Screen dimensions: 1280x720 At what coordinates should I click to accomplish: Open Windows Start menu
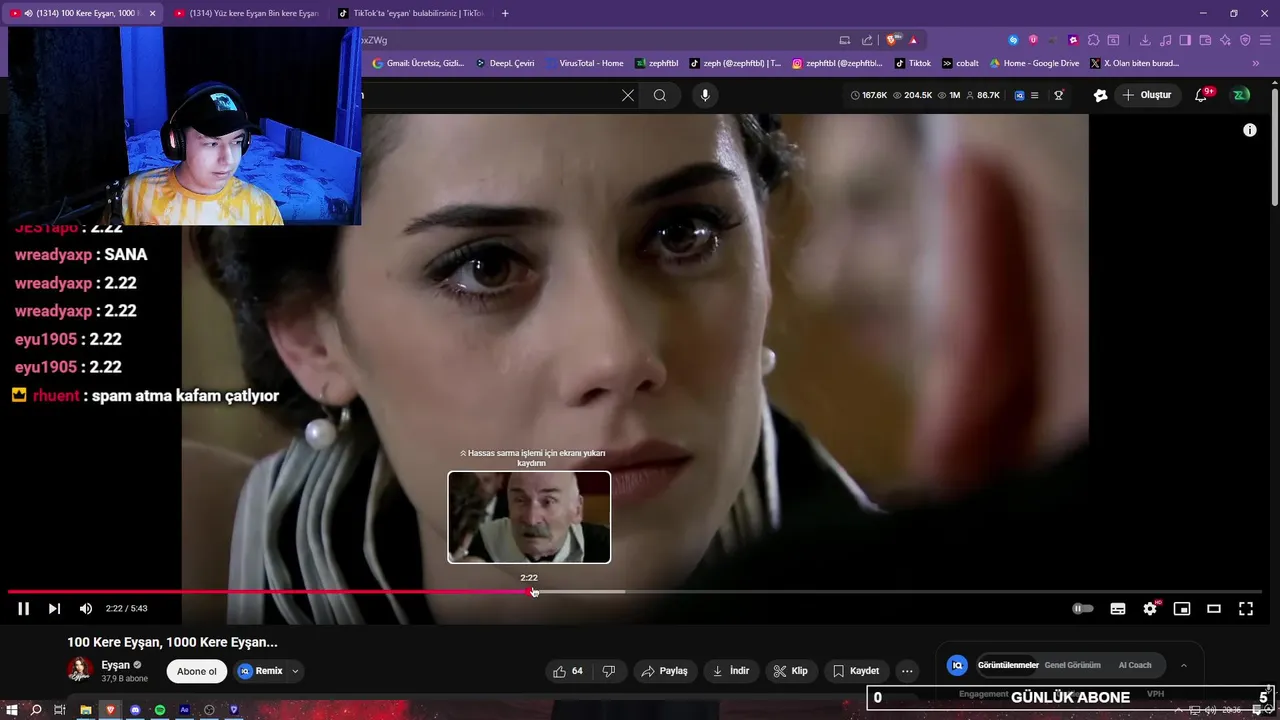(11, 710)
